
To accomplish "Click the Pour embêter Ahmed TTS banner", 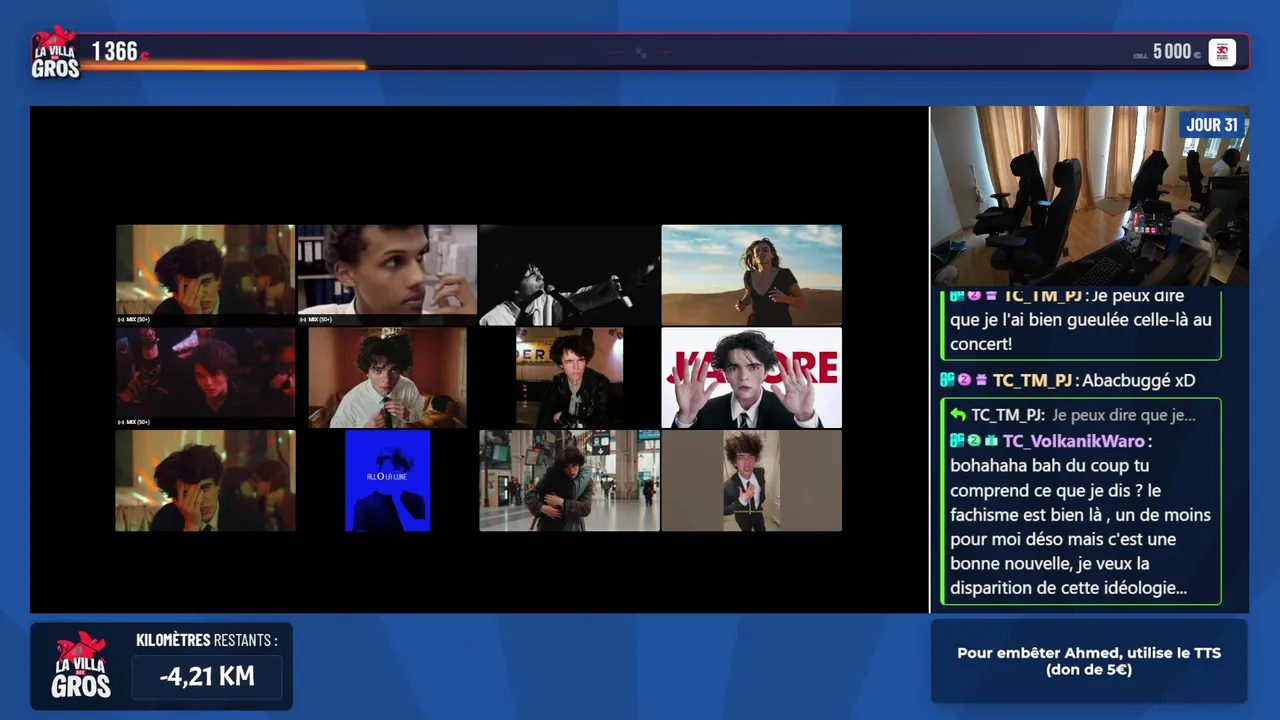I will click(x=1089, y=661).
